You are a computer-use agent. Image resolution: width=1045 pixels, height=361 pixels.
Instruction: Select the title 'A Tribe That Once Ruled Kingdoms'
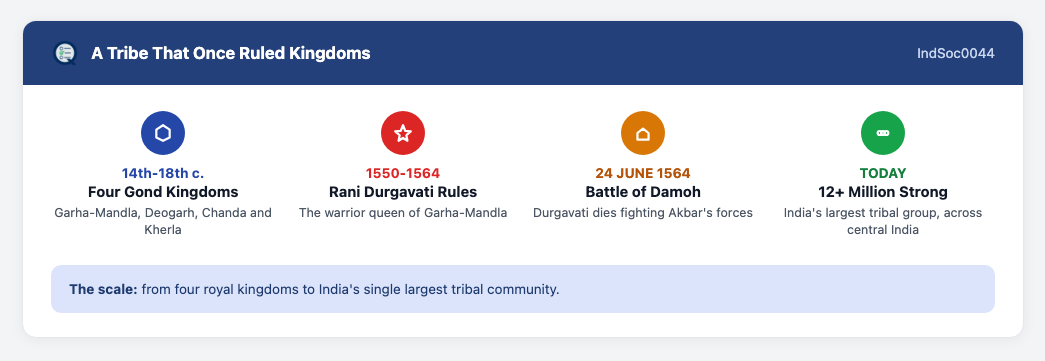click(x=231, y=53)
